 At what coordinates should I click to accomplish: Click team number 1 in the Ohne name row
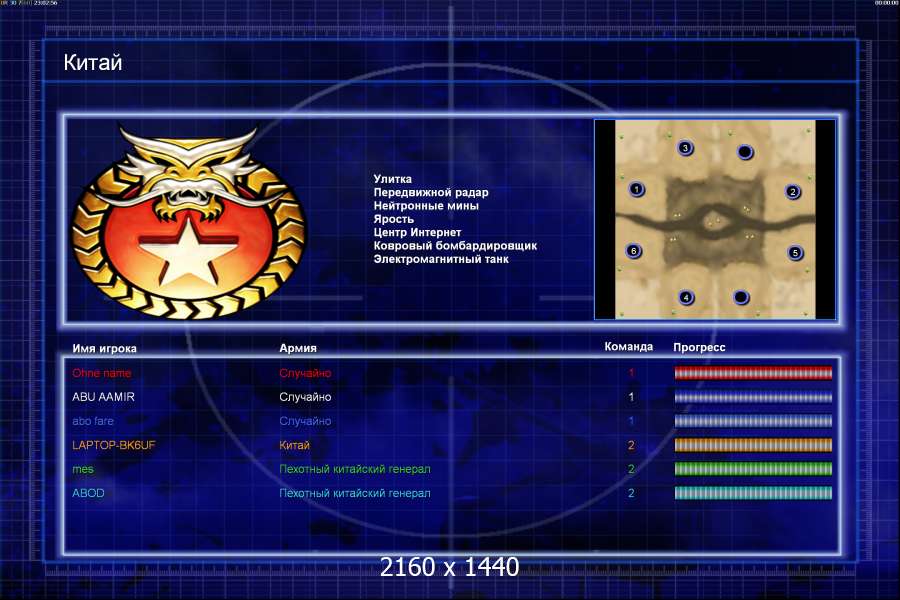(631, 373)
